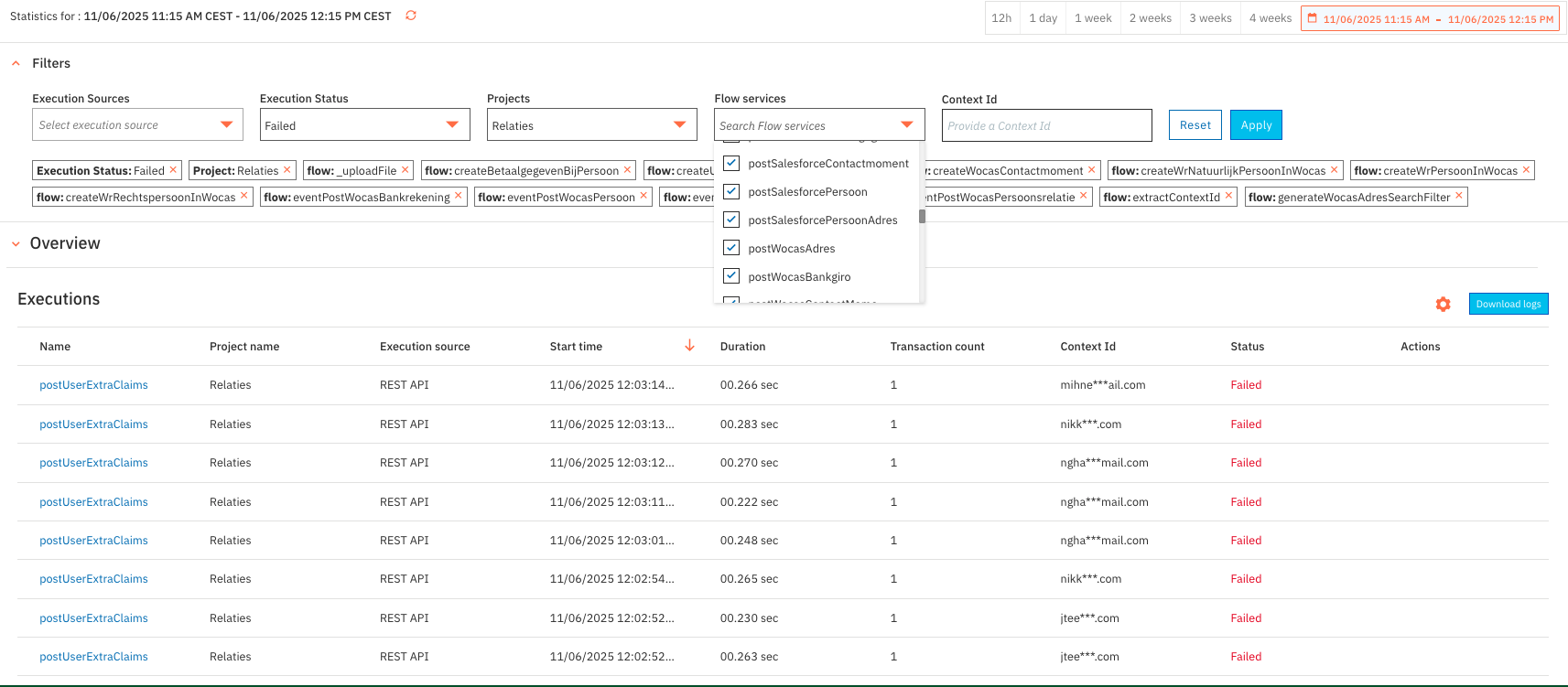Select the 1 week time range
1568x687 pixels.
point(1093,18)
